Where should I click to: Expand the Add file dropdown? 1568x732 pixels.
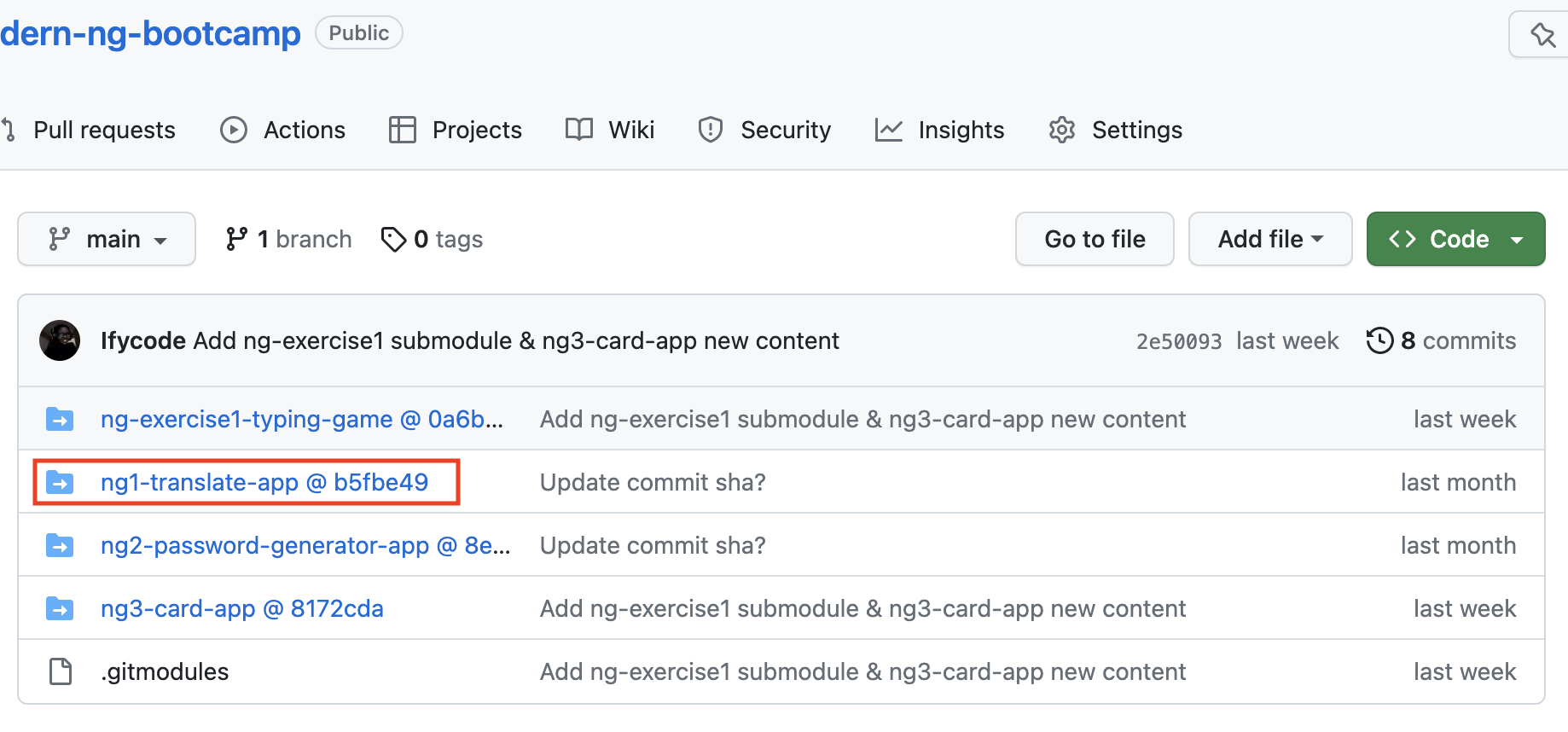(1269, 240)
